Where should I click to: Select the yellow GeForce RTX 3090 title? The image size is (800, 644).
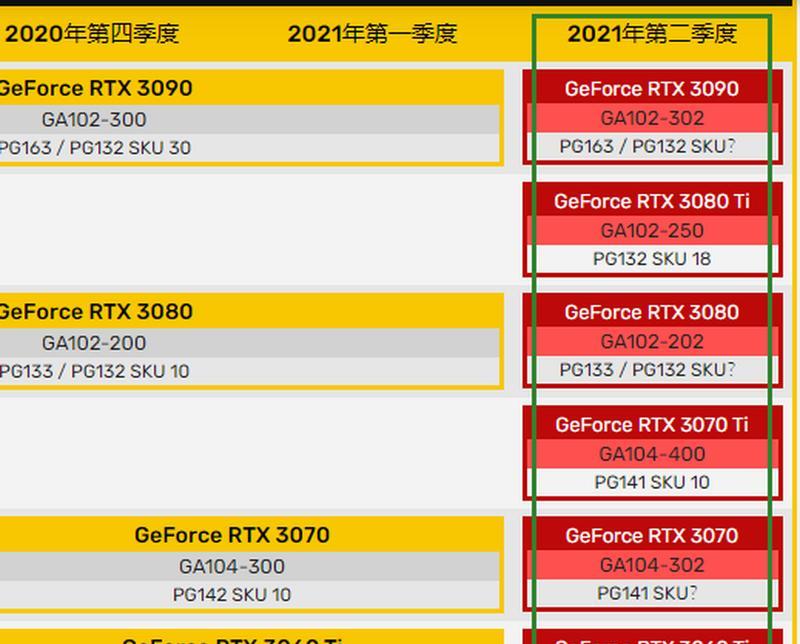(96, 88)
